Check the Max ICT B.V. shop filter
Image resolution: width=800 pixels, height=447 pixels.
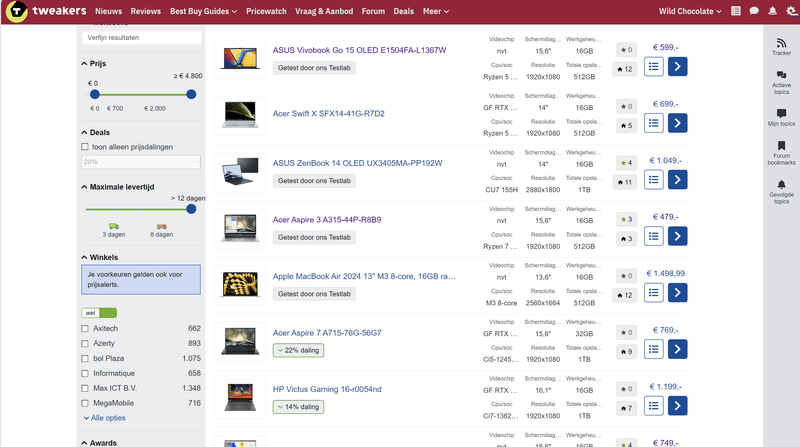coord(85,388)
